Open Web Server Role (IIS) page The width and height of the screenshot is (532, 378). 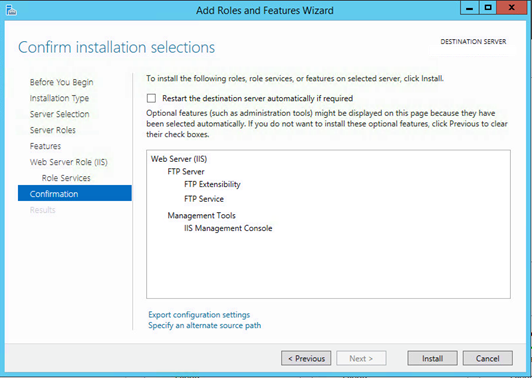click(69, 162)
